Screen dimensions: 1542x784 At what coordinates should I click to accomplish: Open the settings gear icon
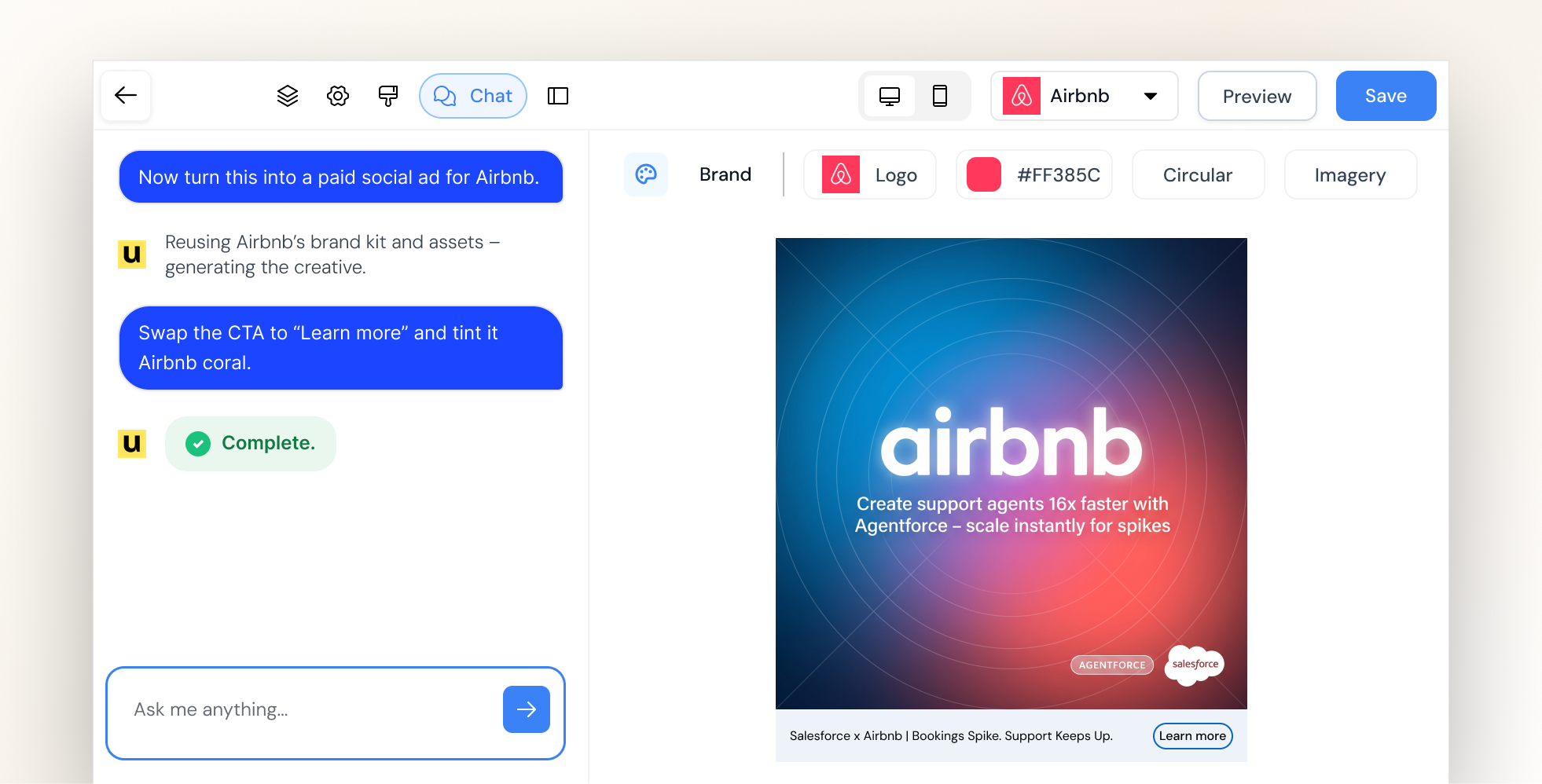tap(338, 96)
